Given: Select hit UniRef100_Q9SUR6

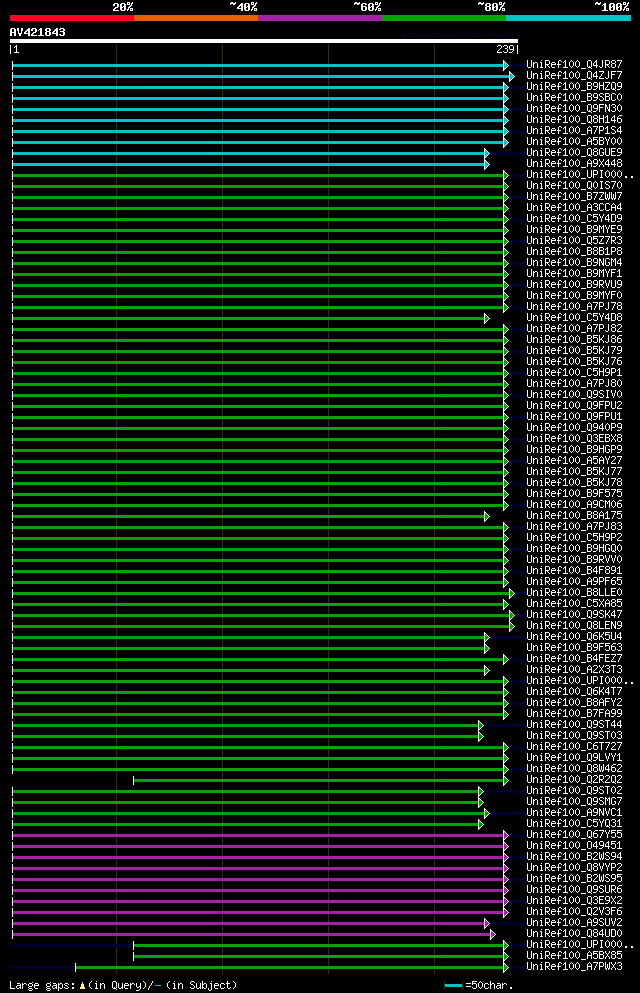Looking at the screenshot, I should tap(574, 890).
